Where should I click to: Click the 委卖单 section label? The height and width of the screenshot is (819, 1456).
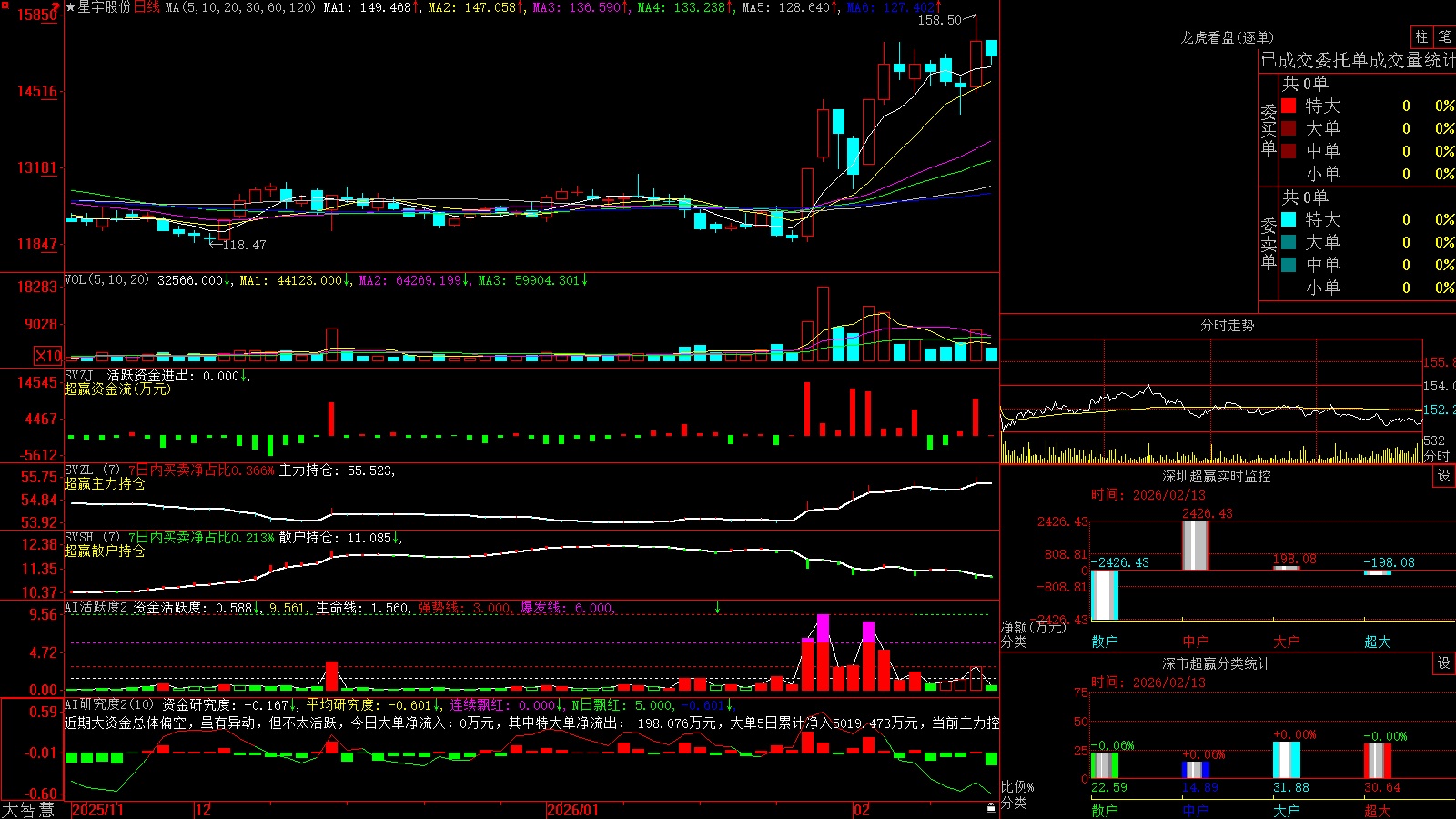tap(1269, 244)
